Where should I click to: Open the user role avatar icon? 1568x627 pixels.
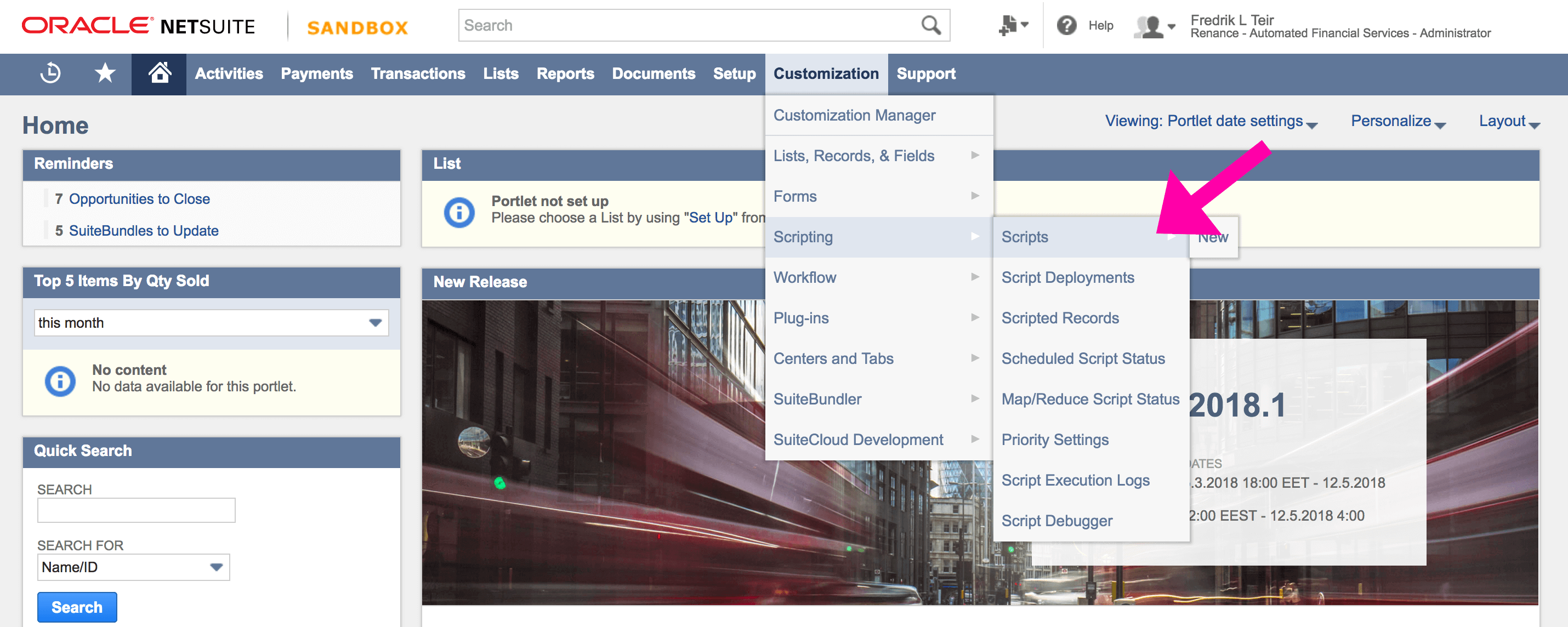(x=1154, y=27)
